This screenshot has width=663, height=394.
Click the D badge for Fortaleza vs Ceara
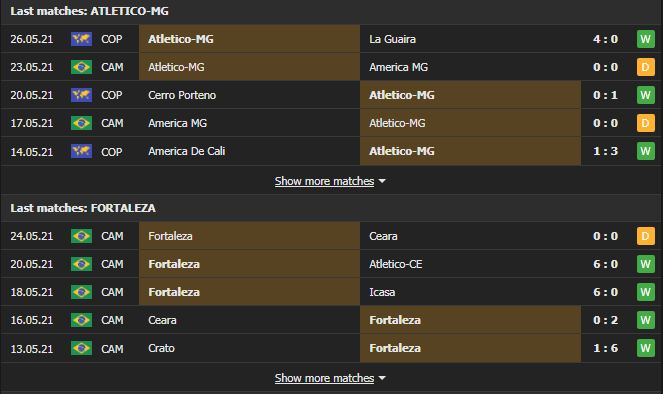[645, 236]
